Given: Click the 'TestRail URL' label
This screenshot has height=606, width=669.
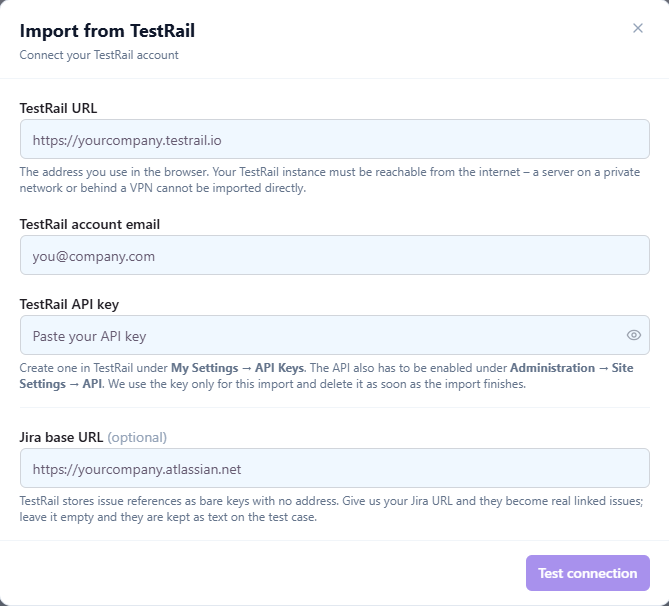Looking at the screenshot, I should click(x=58, y=108).
